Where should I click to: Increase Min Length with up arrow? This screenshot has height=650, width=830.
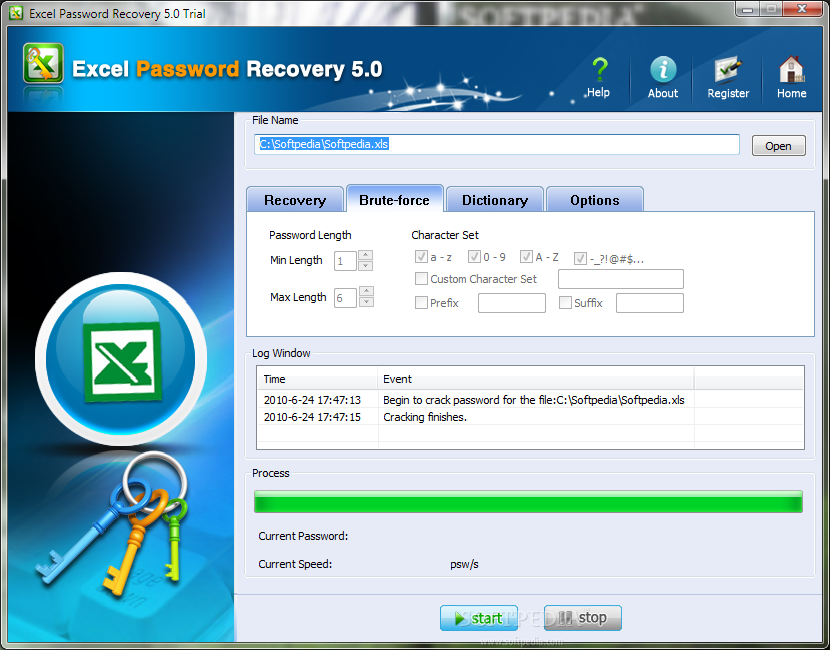366,255
